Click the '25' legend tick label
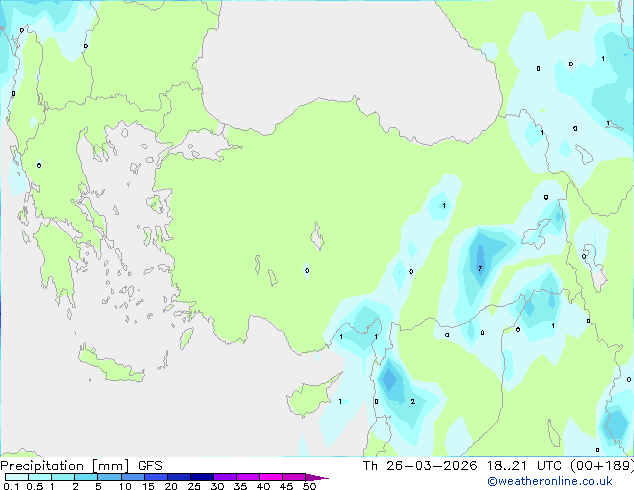Screen dimensions: 634x490 [x=194, y=486]
